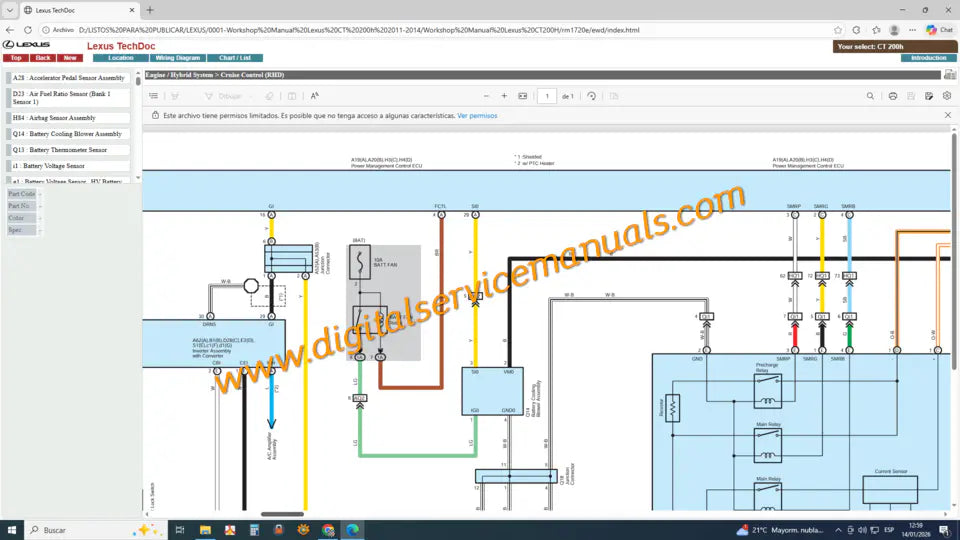Select i1 Battery Voltage Sensor item
The image size is (960, 540).
[68, 165]
